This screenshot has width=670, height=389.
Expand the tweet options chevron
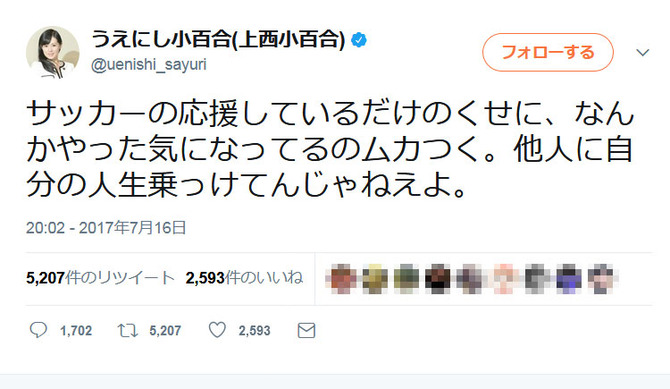(x=643, y=53)
